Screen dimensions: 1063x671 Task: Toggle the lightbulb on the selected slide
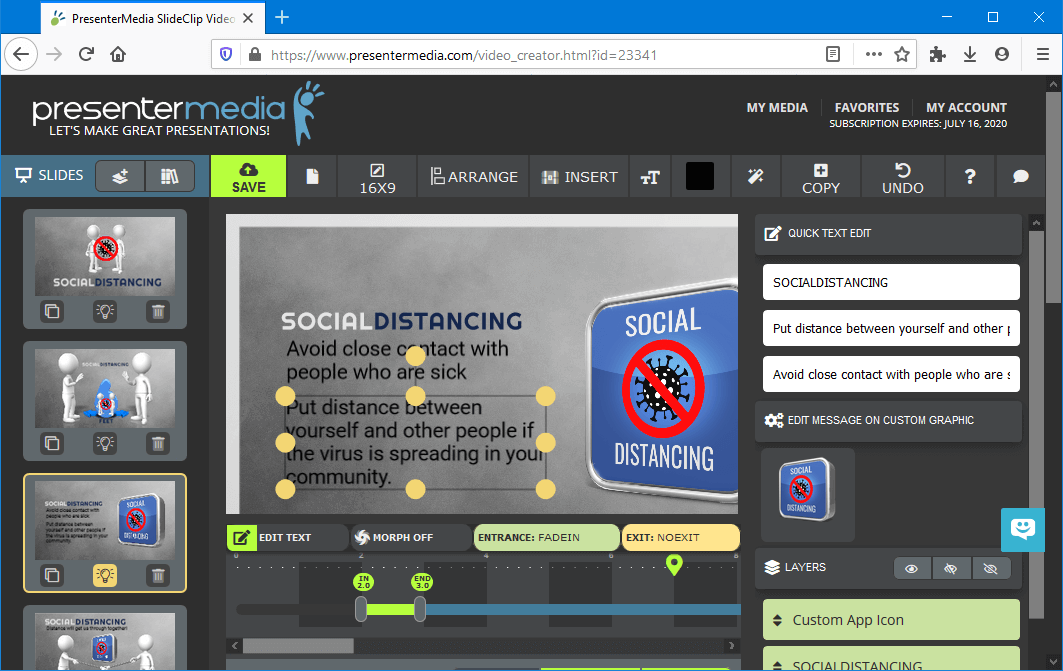pyautogui.click(x=105, y=575)
